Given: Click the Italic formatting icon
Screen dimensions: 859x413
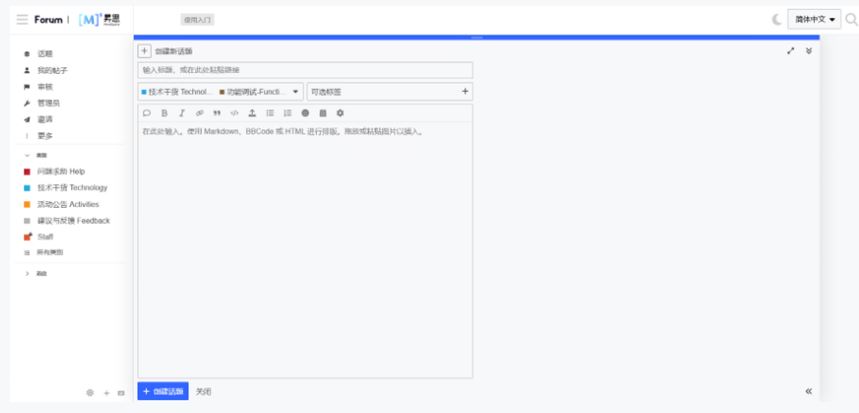Looking at the screenshot, I should 182,113.
